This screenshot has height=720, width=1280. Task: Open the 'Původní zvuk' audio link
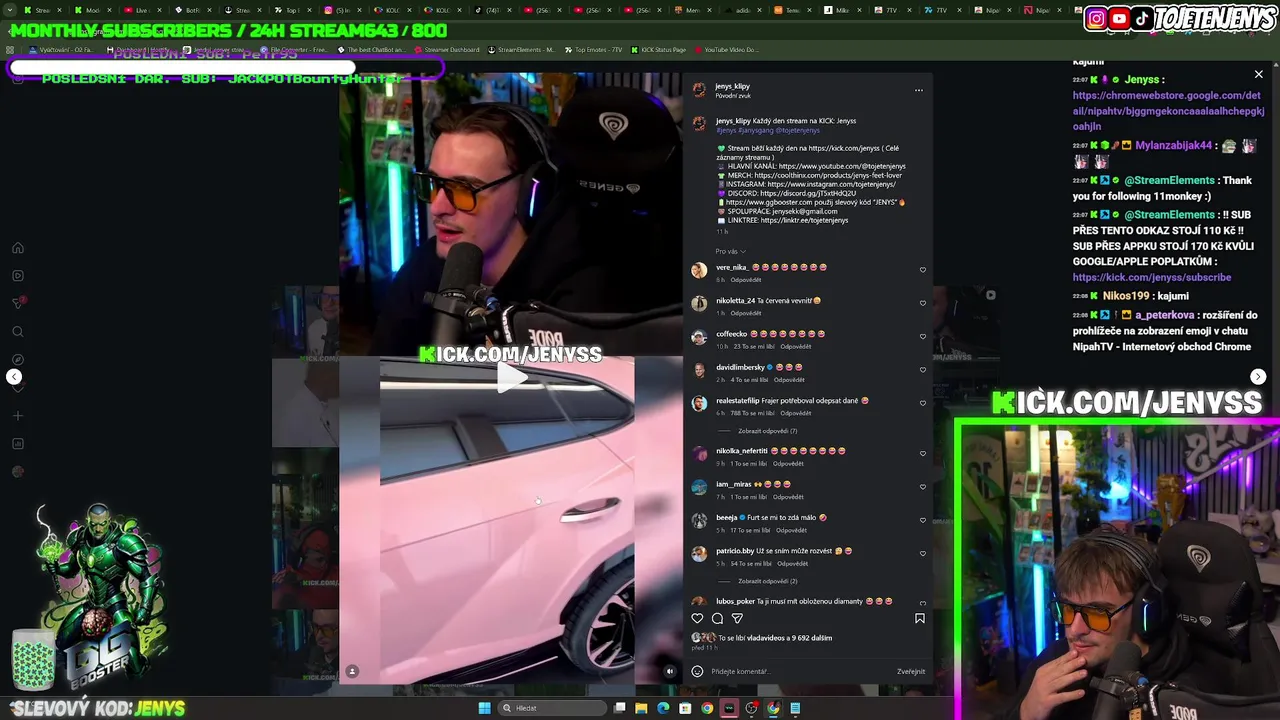click(733, 96)
